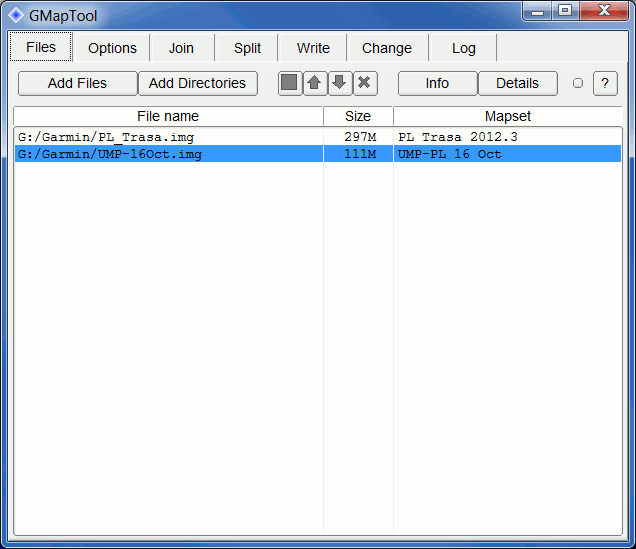Open the Options tab
The height and width of the screenshot is (549, 636).
click(x=112, y=48)
